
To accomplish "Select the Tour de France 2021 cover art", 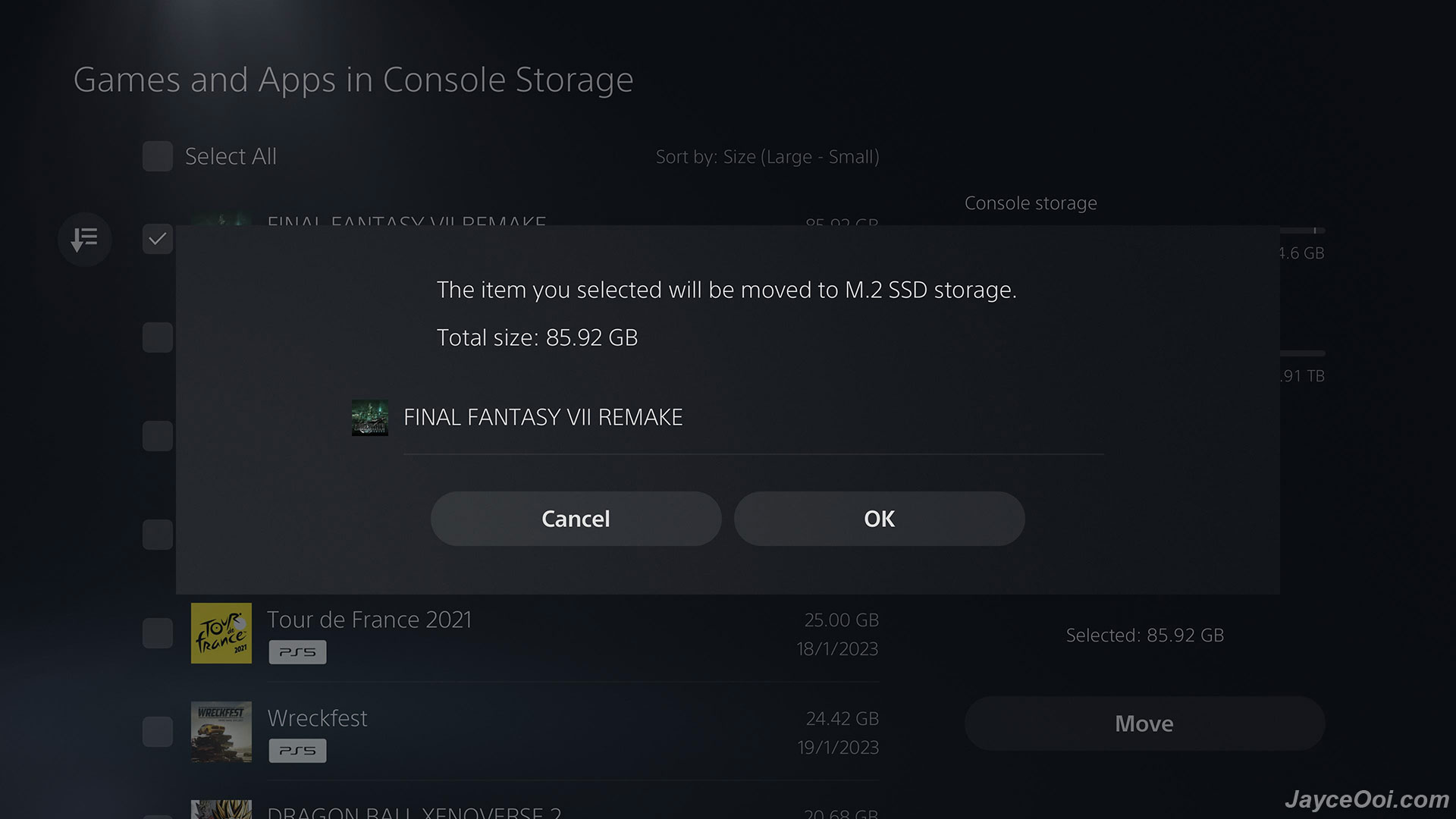I will pos(221,633).
